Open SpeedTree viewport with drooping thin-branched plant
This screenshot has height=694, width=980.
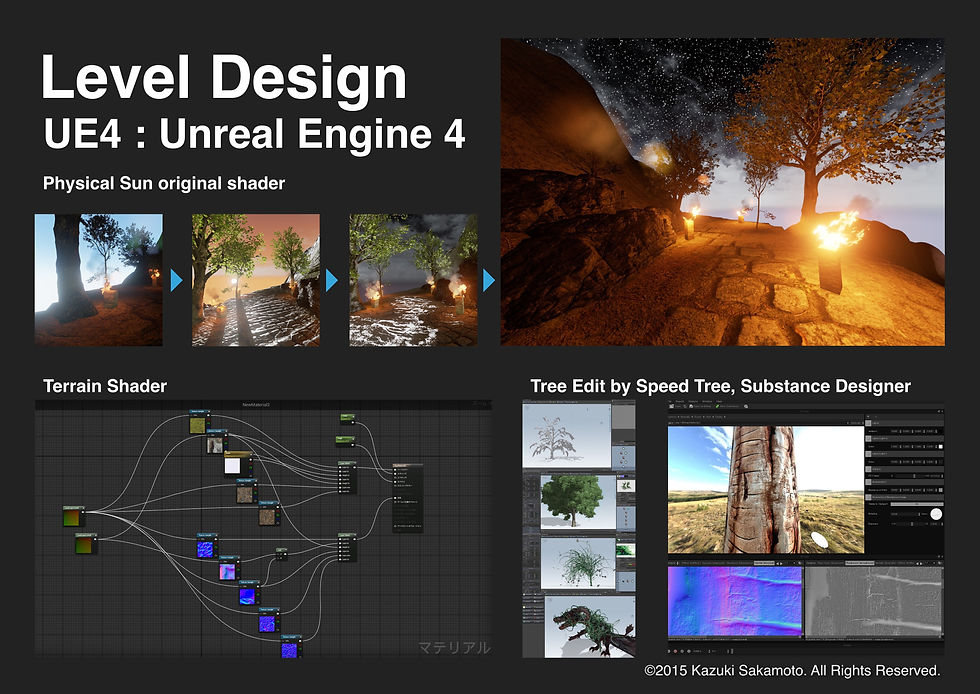(578, 563)
